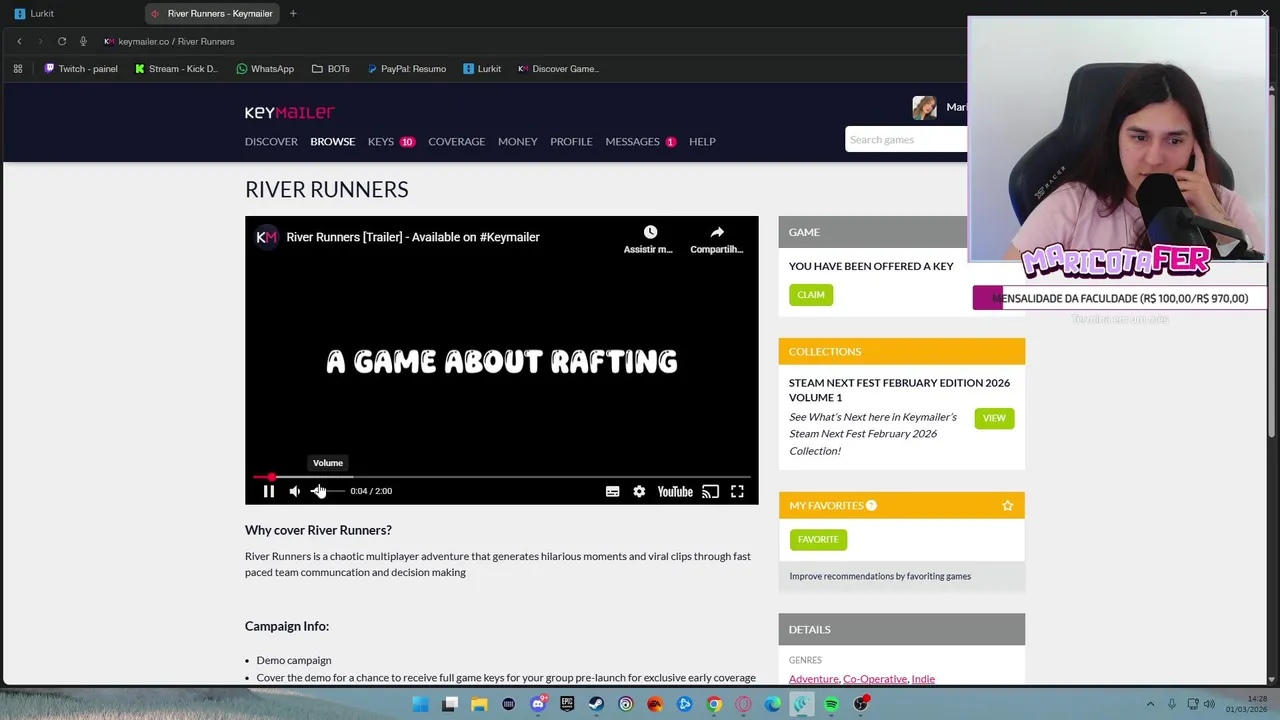Open the Co-Operative genre link

pyautogui.click(x=875, y=679)
